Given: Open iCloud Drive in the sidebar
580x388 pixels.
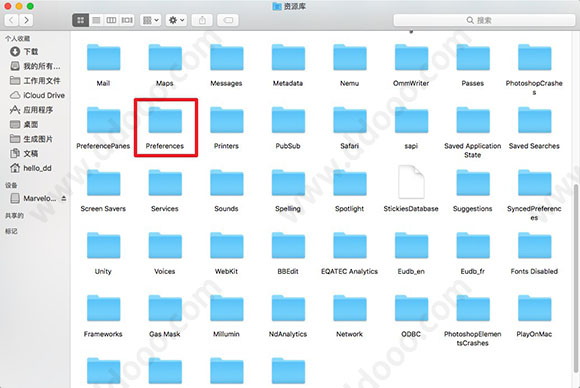Looking at the screenshot, I should 37,95.
